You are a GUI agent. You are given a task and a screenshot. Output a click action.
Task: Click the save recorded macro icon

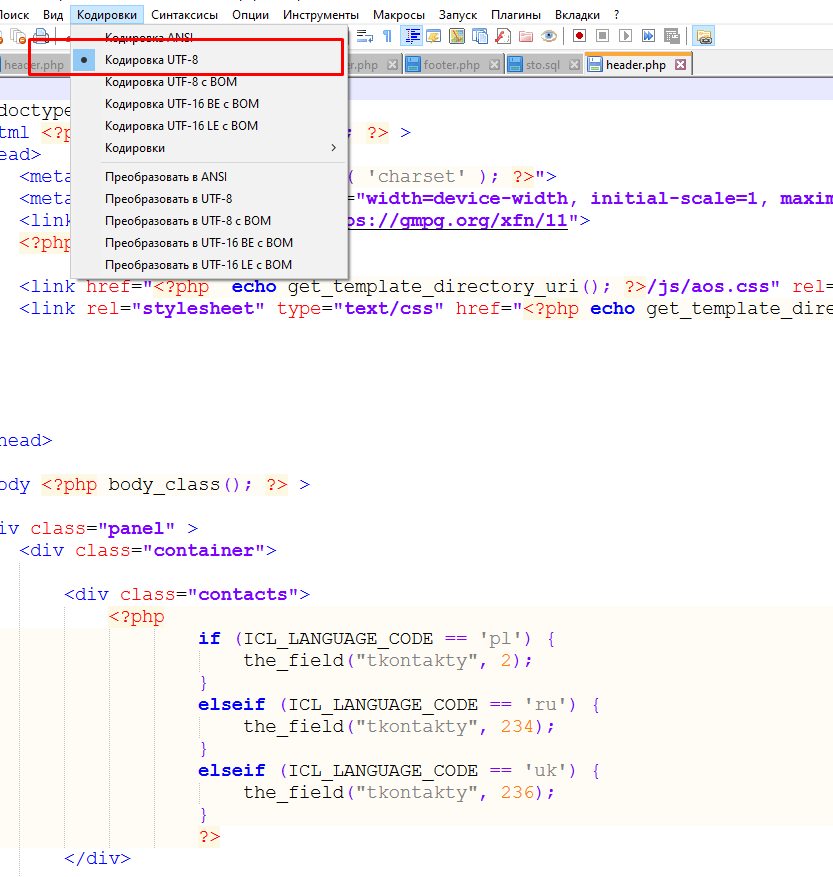[x=671, y=36]
